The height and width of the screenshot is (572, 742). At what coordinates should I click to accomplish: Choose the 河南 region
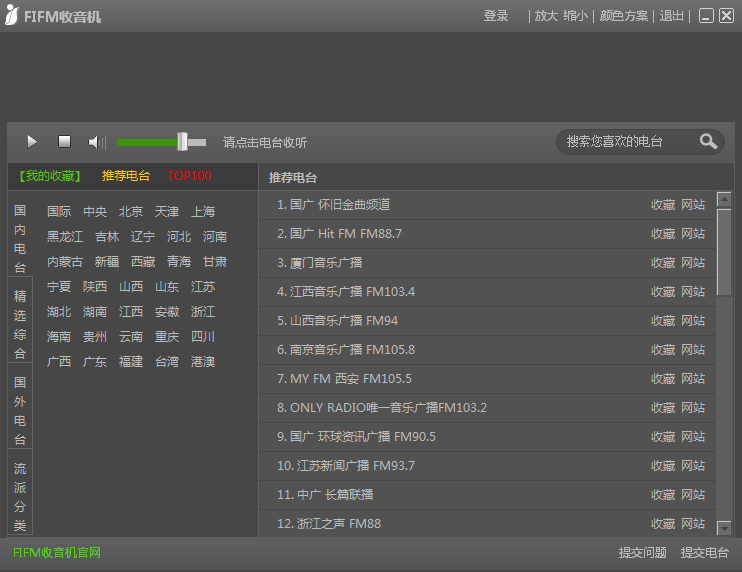[x=214, y=237]
